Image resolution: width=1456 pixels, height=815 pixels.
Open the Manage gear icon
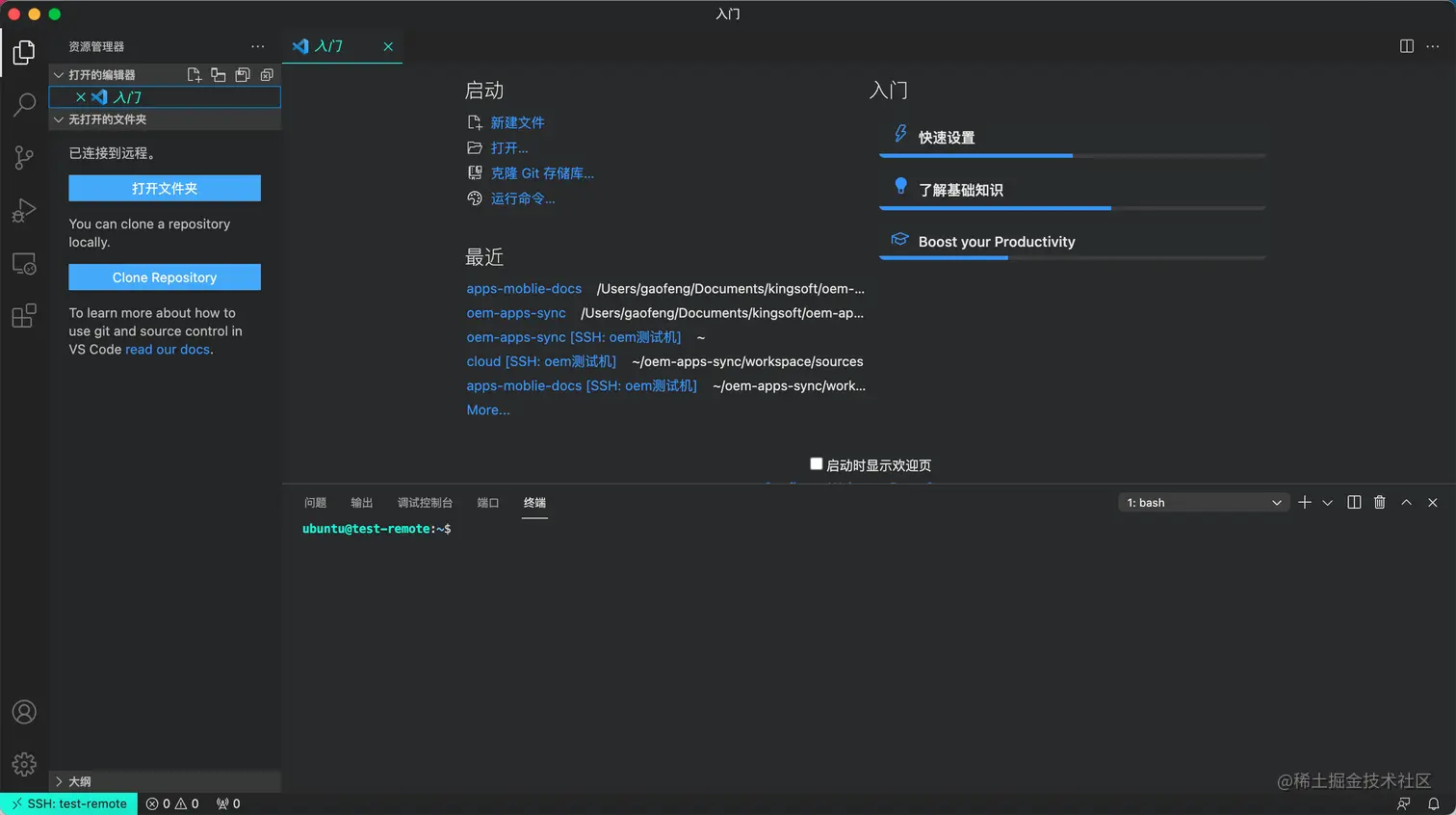[x=24, y=765]
